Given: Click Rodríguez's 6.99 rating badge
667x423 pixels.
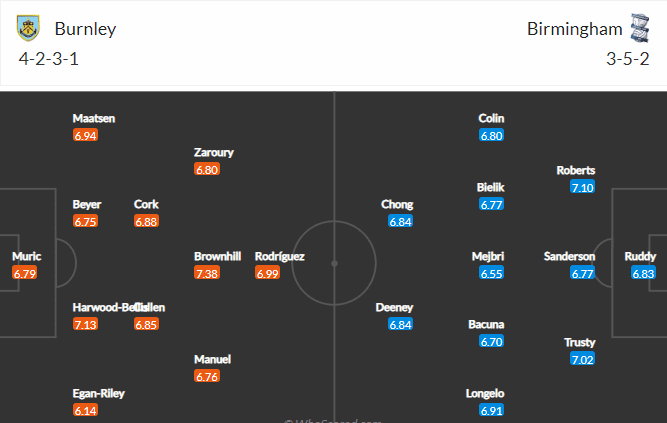Looking at the screenshot, I should click(268, 273).
